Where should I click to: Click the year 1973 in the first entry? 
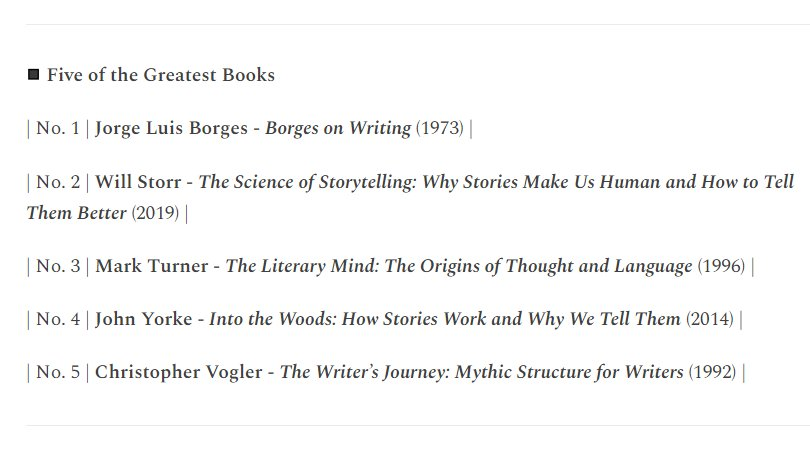439,128
